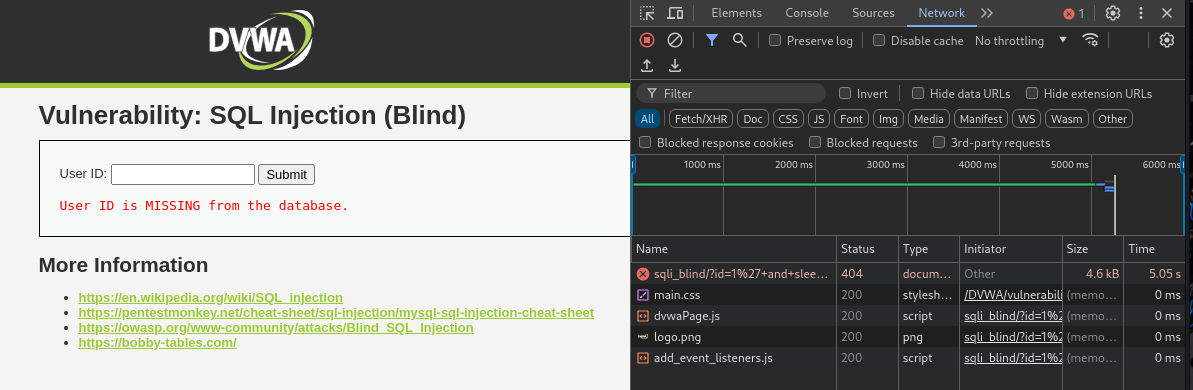Open the Wikipedia SQL_injection link
This screenshot has width=1193, height=390.
pos(211,297)
